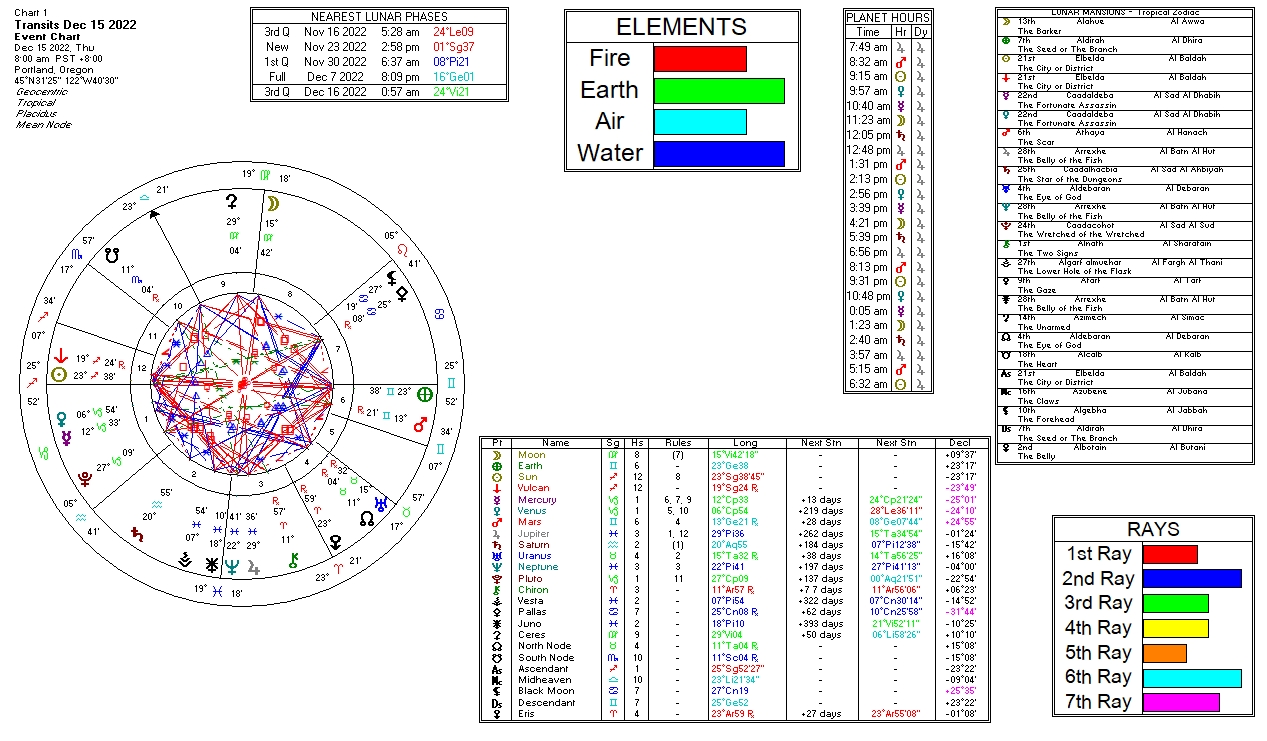Select the cyan Air element bar

tap(700, 122)
